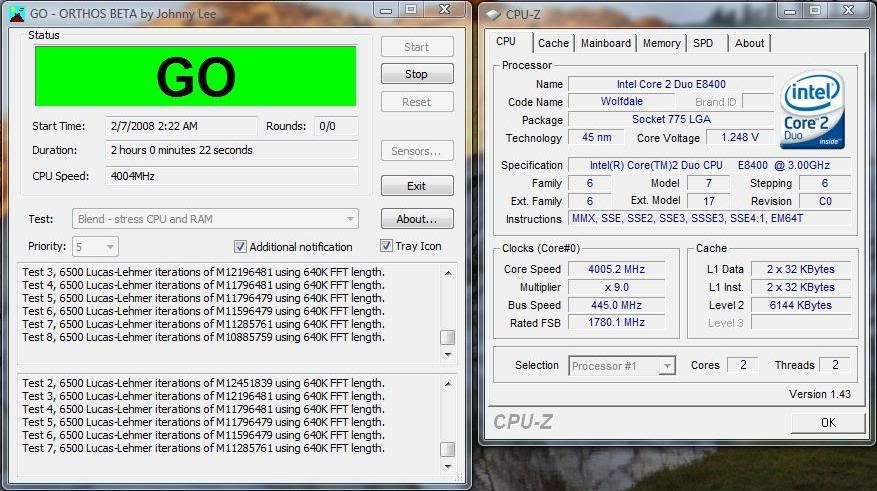Screen dimensions: 877x491
Task: Switch to the Mainboard tab
Action: [x=606, y=43]
